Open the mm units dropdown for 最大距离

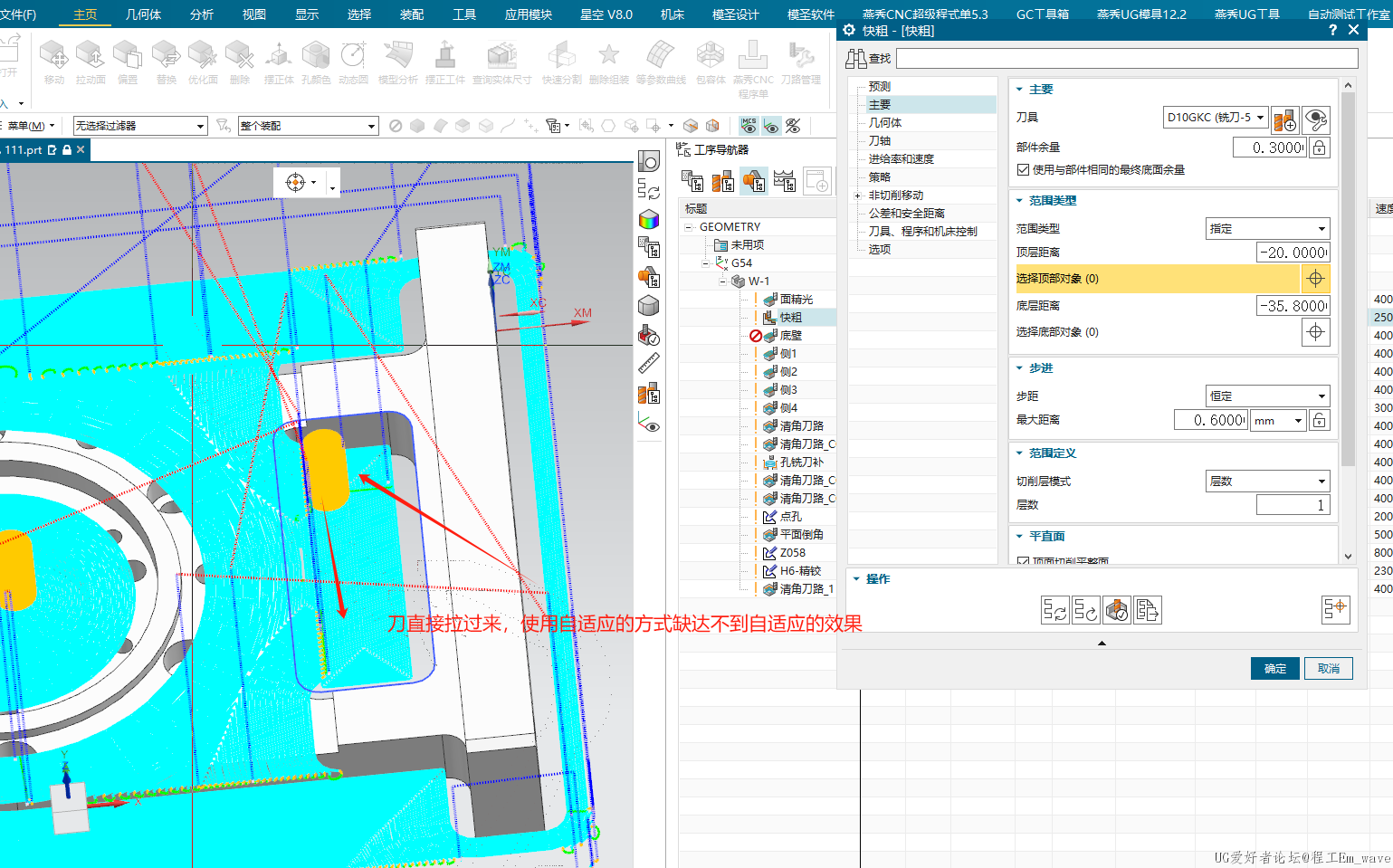tap(1278, 420)
